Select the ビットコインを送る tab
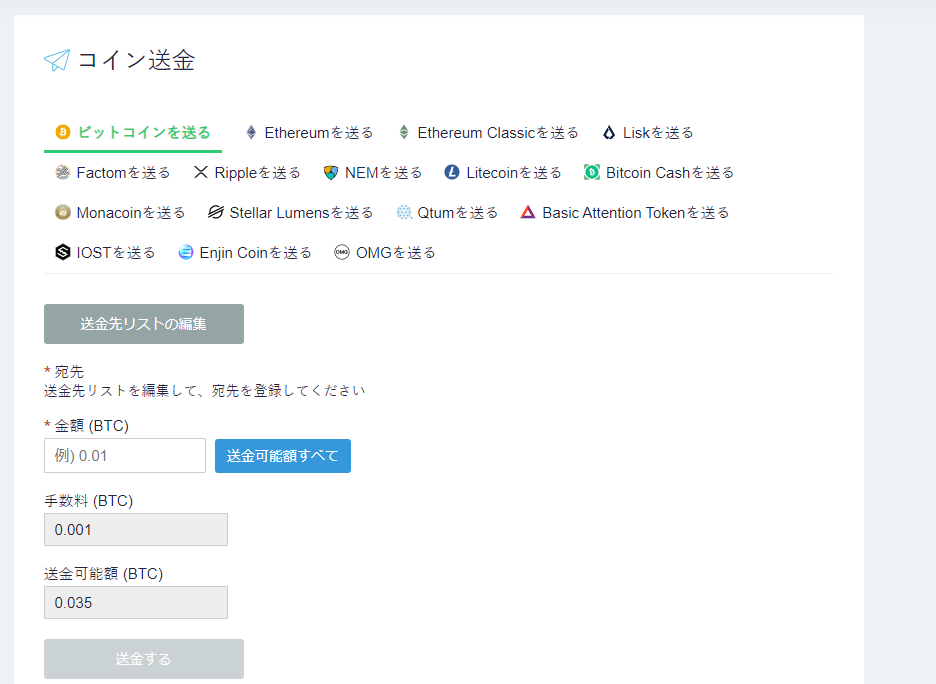Image resolution: width=936 pixels, height=684 pixels. click(x=133, y=133)
